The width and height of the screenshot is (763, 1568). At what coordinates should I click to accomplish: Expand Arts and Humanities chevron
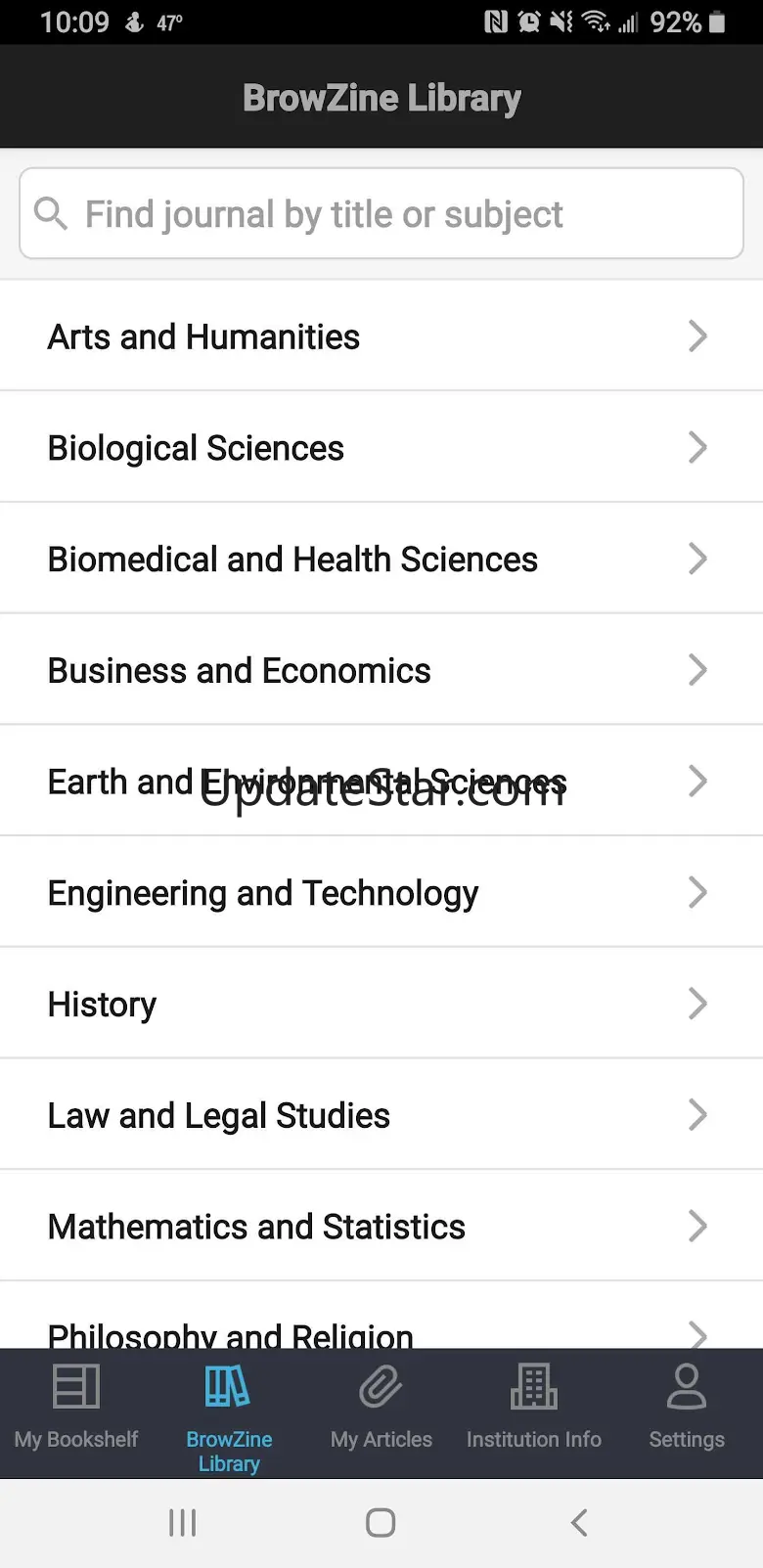(697, 336)
